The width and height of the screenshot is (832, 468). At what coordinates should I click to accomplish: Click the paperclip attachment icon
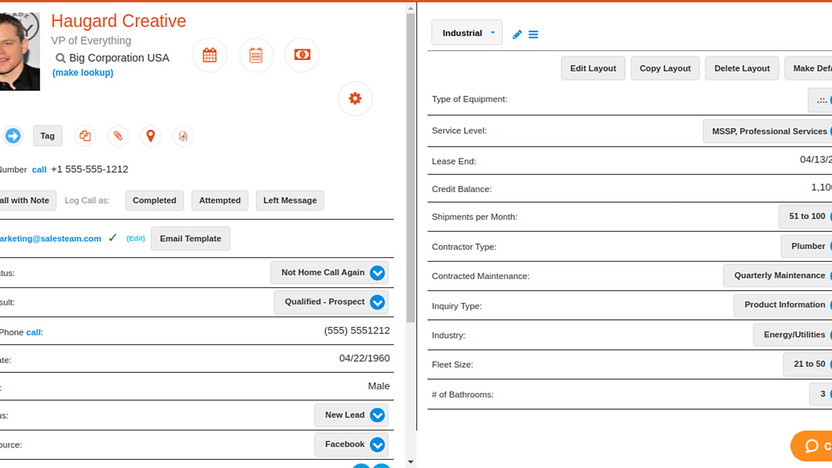click(x=118, y=136)
